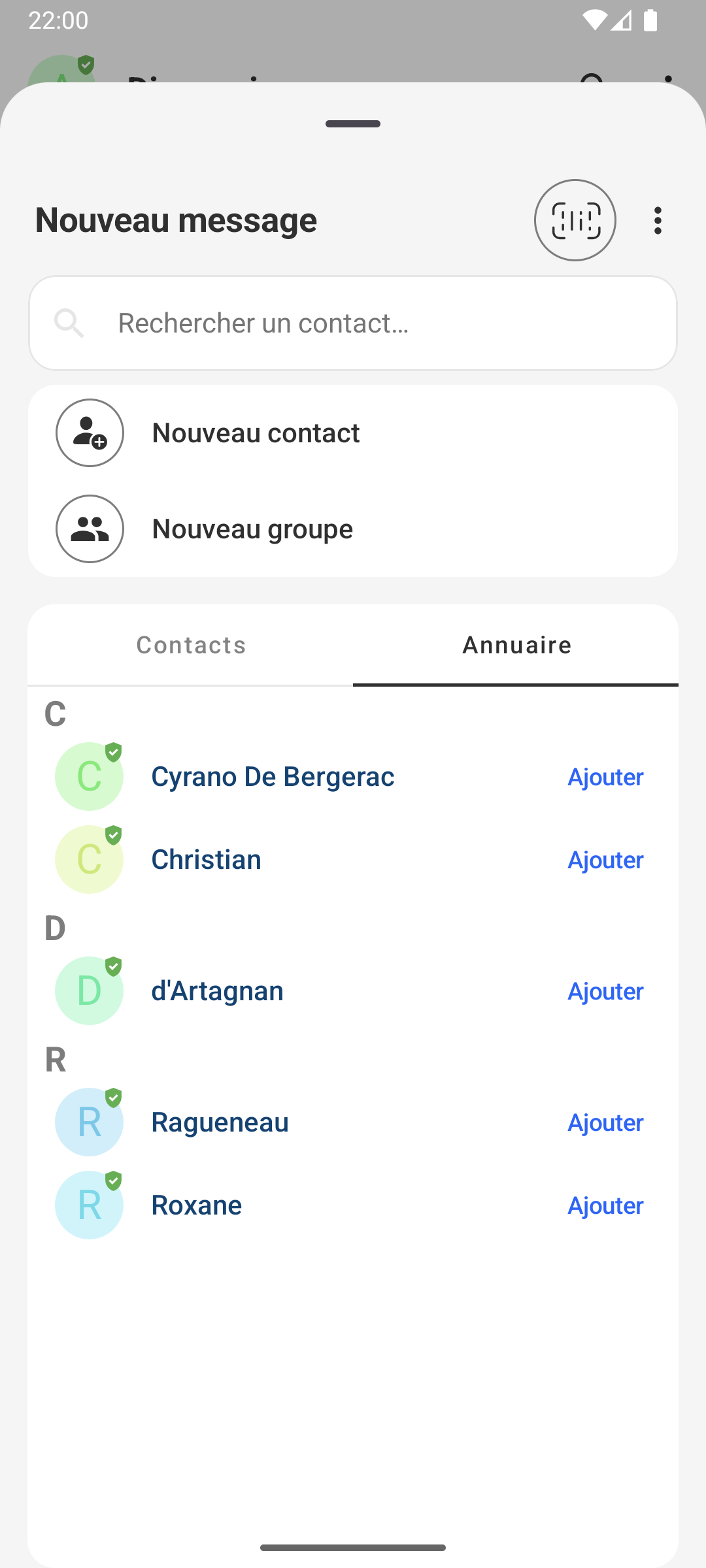Viewport: 706px width, 1568px height.
Task: Tap Christian's avatar icon
Action: [90, 859]
